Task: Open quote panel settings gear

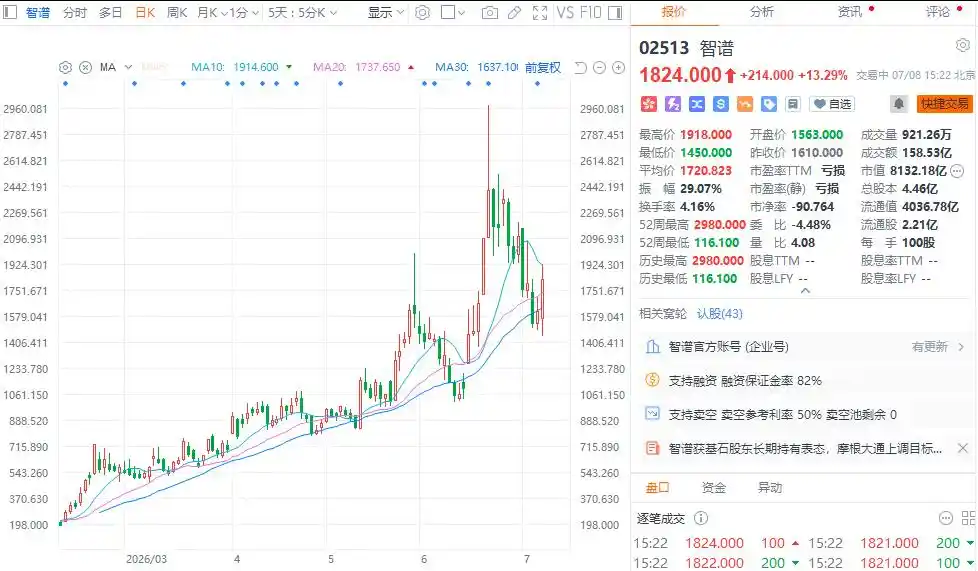Action: click(x=962, y=45)
